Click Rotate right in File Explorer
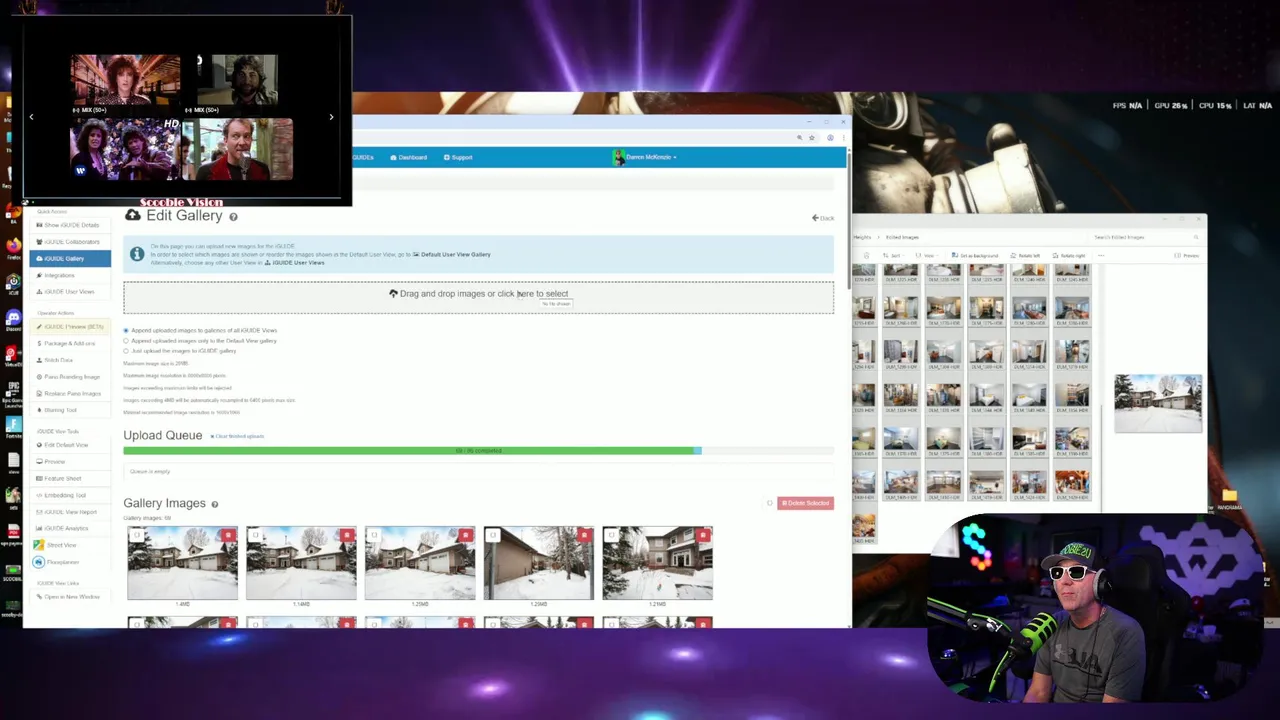1280x720 pixels. 1069,256
